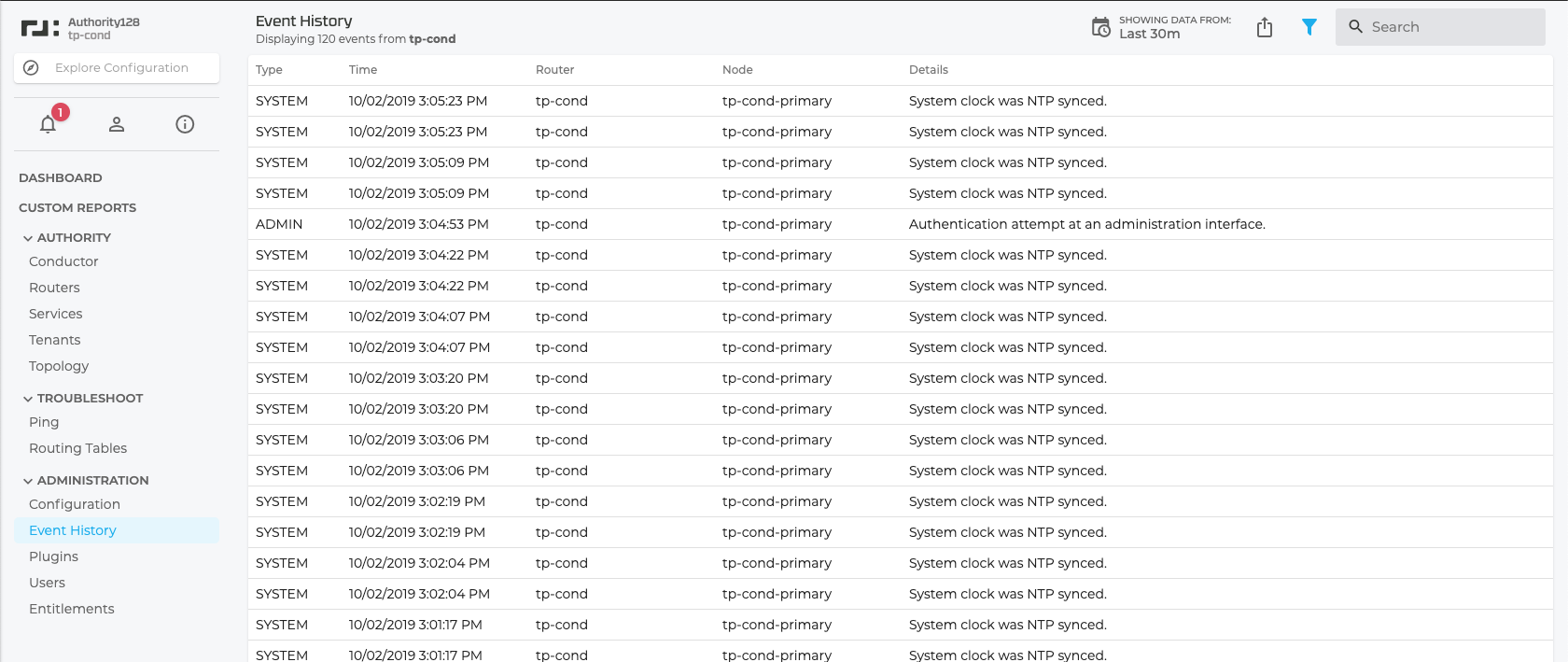This screenshot has height=662, width=1568.
Task: Open the notifications bell icon
Action: [49, 124]
